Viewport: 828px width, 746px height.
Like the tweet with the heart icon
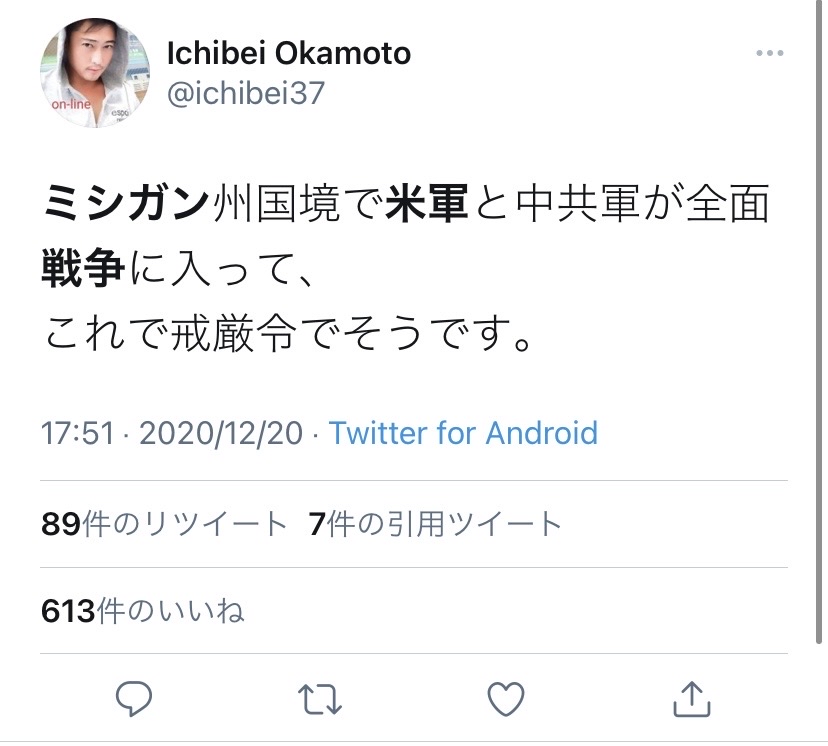point(507,698)
